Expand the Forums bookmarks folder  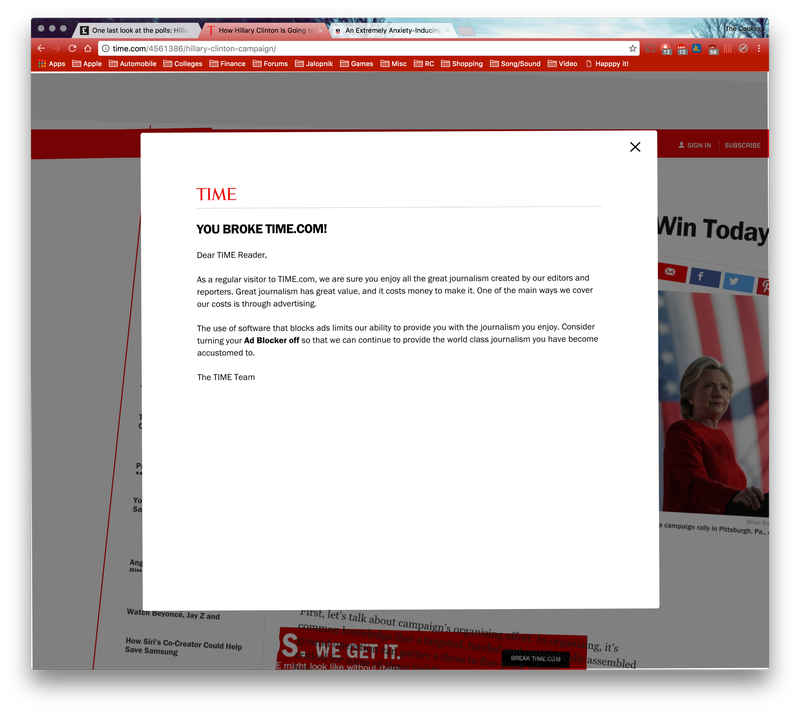click(x=270, y=64)
